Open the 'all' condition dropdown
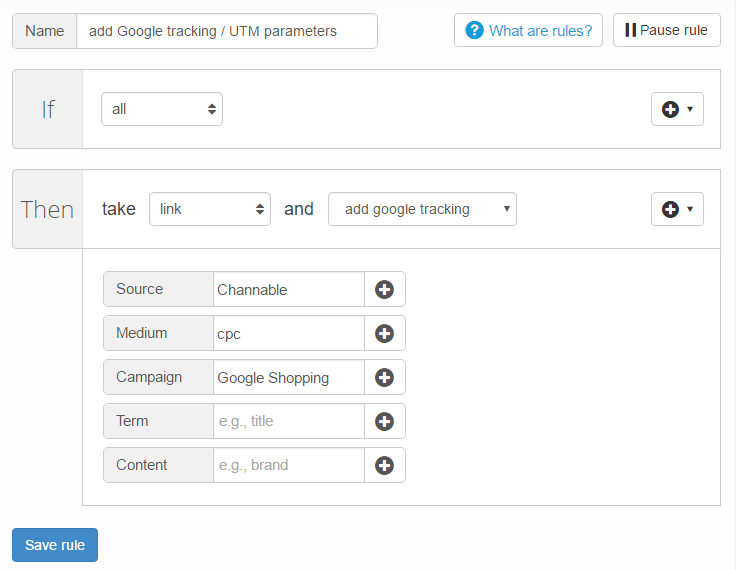Screen dimensions: 736x570 (x=162, y=109)
